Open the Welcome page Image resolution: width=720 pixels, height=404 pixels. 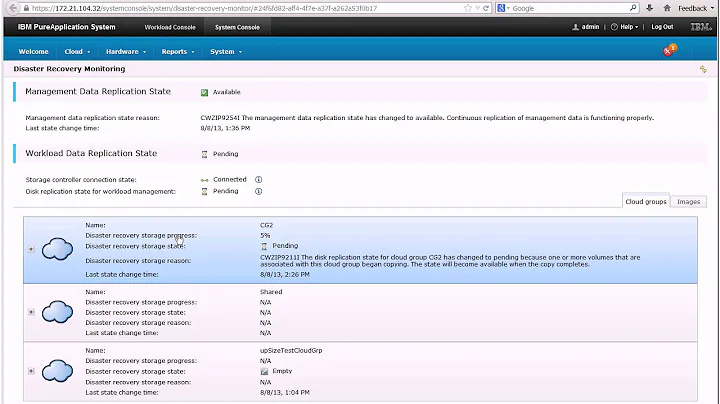coord(34,51)
